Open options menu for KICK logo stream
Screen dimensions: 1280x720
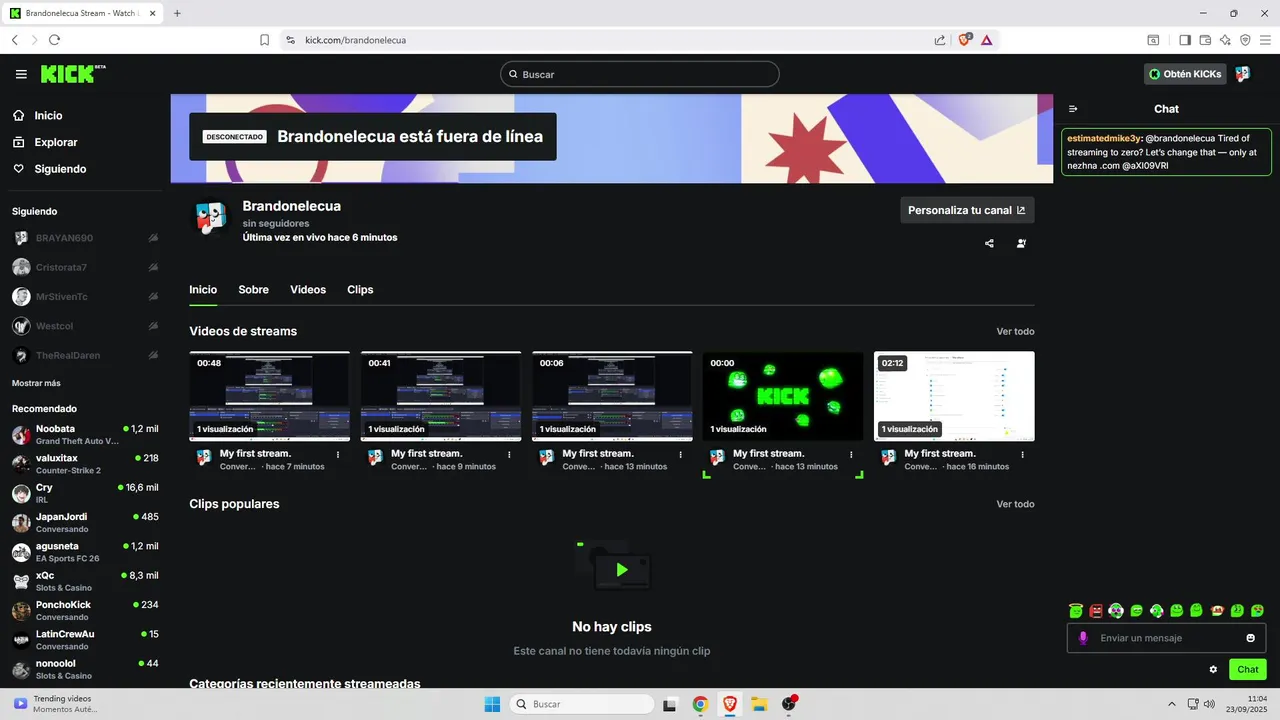click(x=851, y=454)
